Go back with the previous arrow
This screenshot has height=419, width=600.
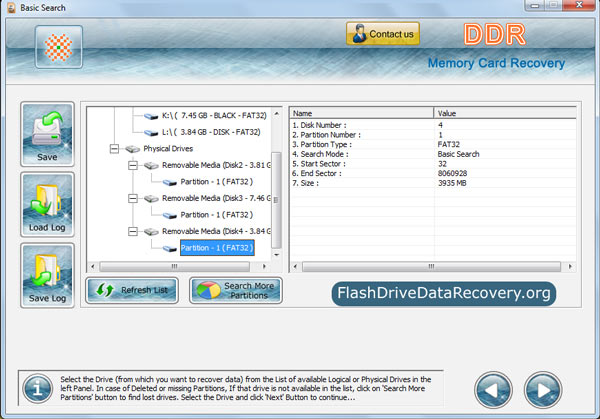coord(493,390)
